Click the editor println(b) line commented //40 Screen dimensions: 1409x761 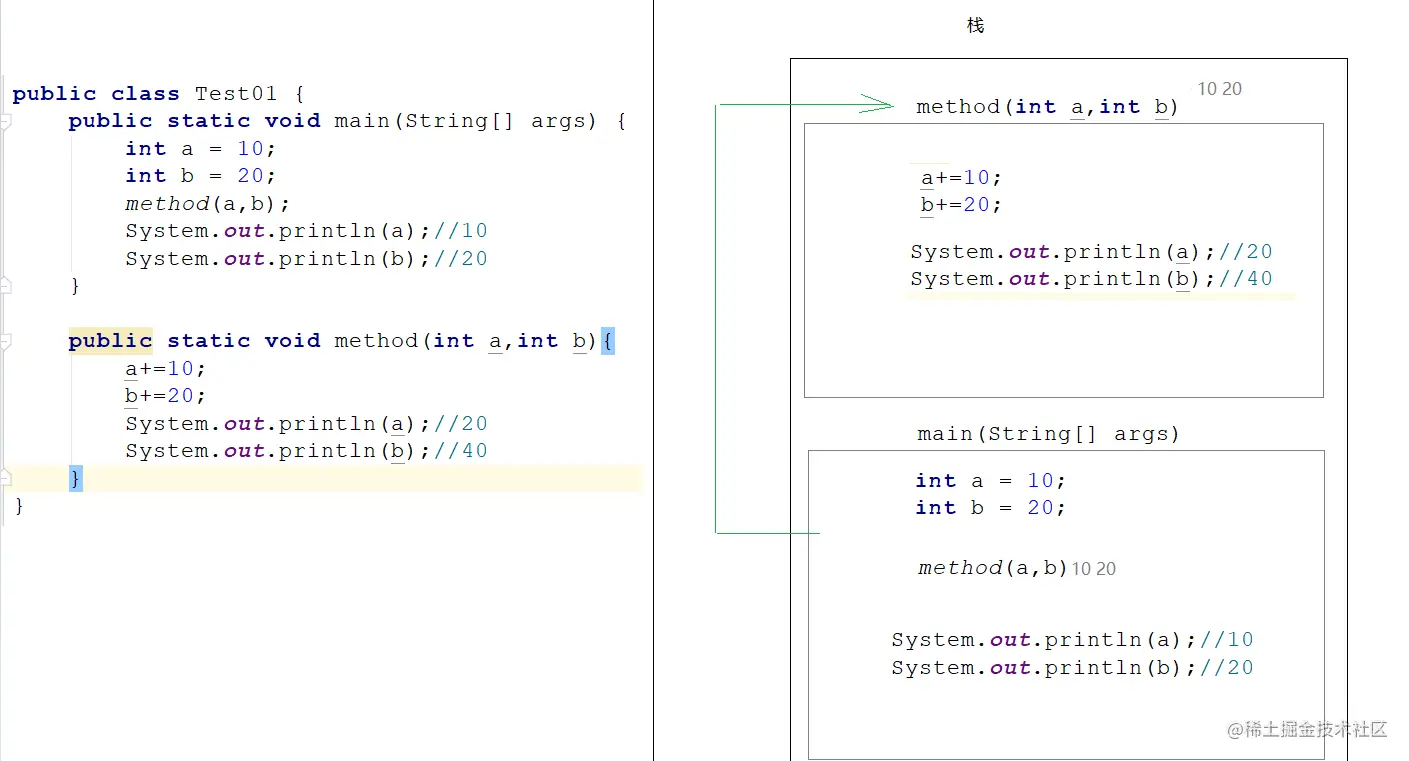[306, 451]
